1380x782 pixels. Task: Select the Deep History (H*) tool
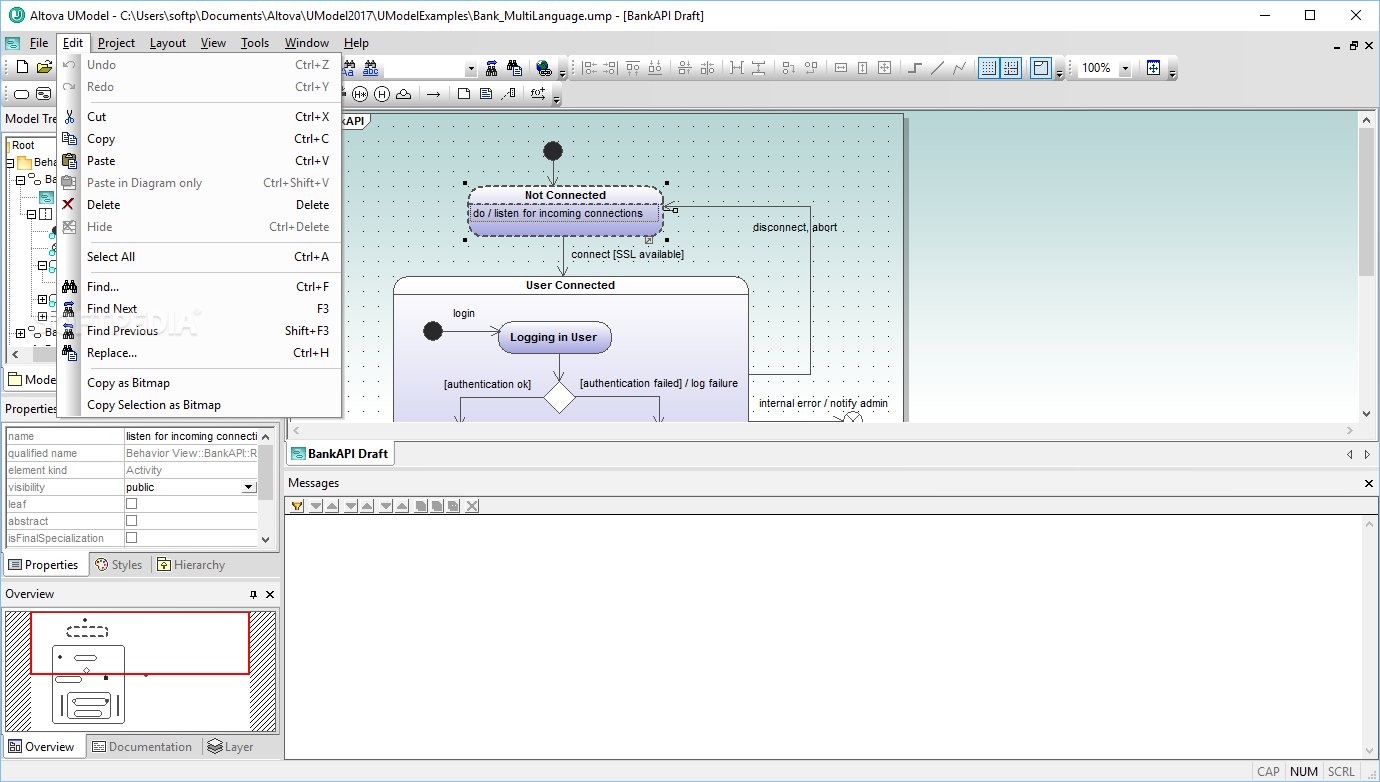pyautogui.click(x=360, y=94)
